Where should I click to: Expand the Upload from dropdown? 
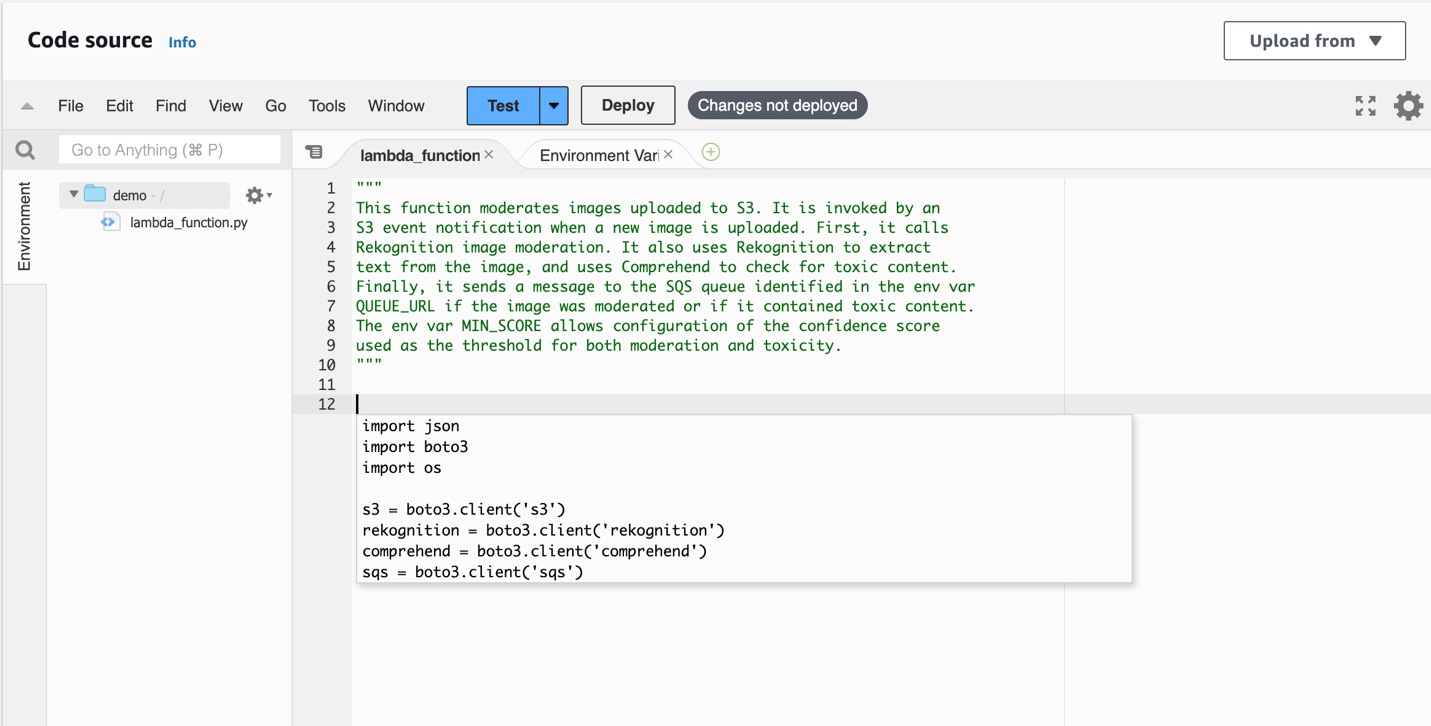(x=1314, y=40)
